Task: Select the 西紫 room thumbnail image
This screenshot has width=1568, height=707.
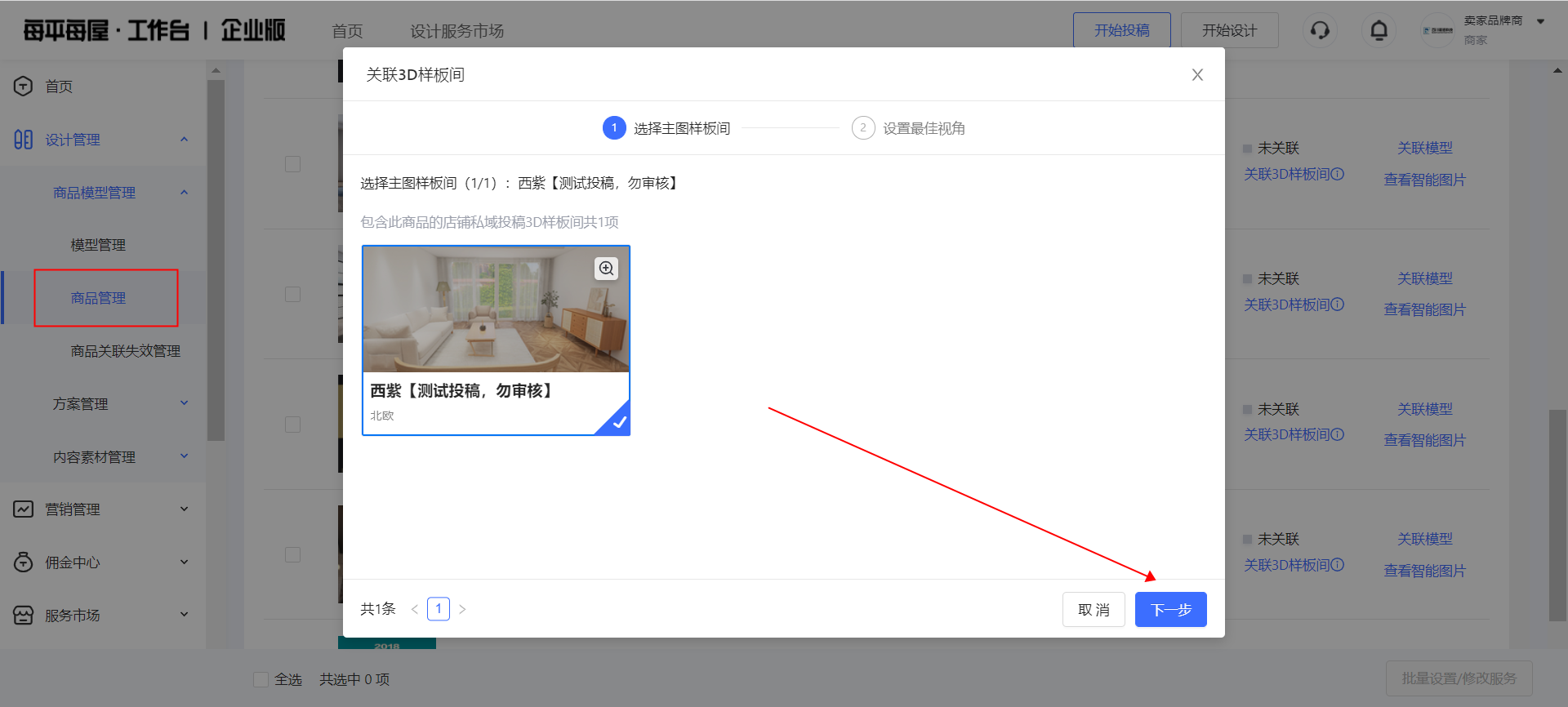Action: pos(496,309)
